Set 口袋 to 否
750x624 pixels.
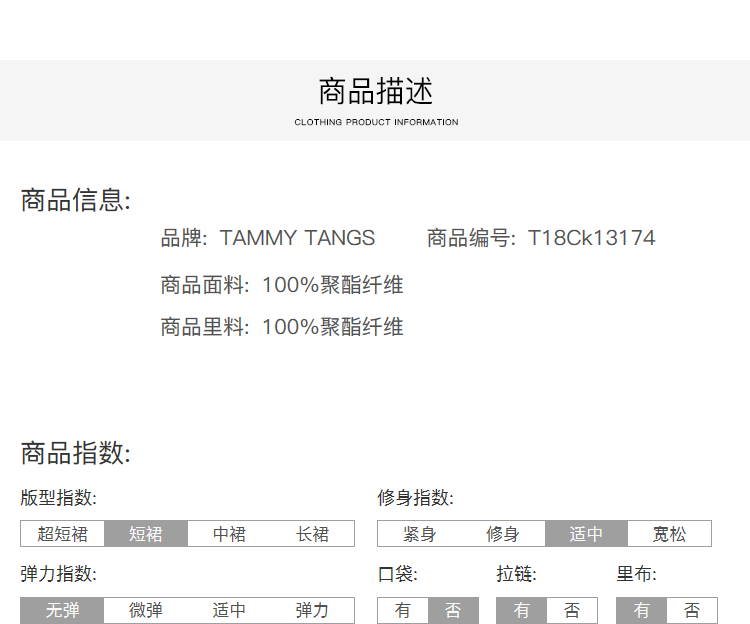[453, 610]
